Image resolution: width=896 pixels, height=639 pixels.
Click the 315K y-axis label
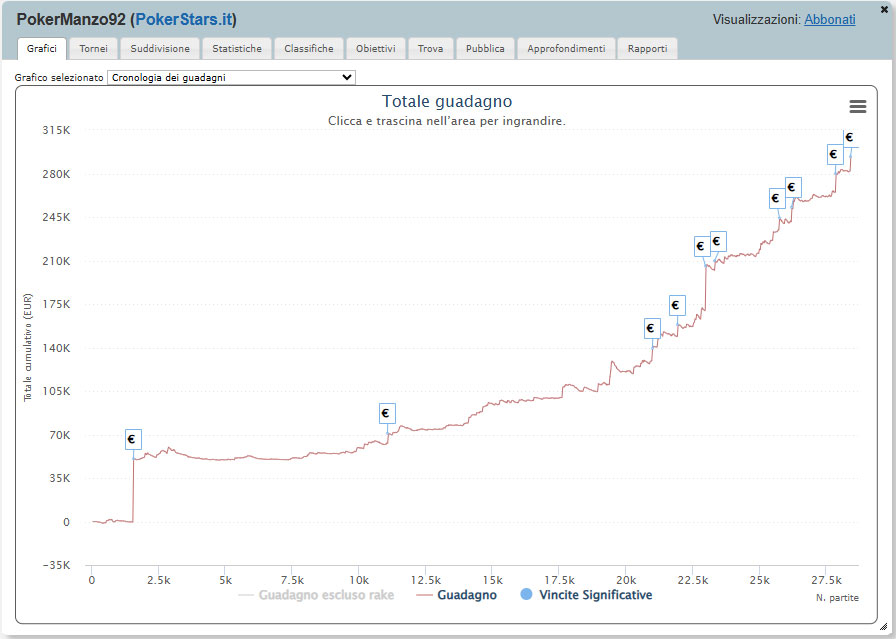56,130
